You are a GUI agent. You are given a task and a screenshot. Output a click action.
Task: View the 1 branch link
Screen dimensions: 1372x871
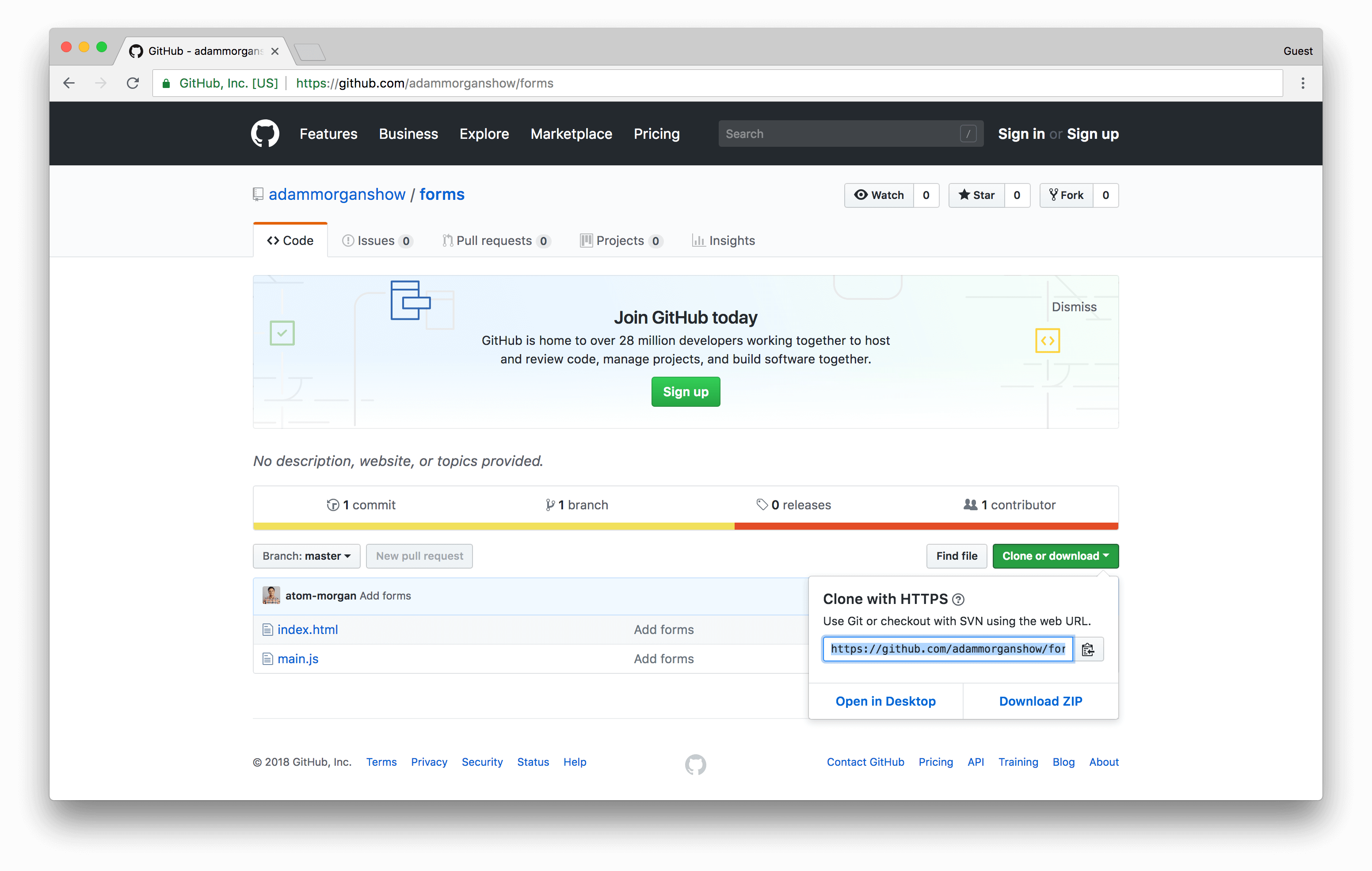[577, 505]
